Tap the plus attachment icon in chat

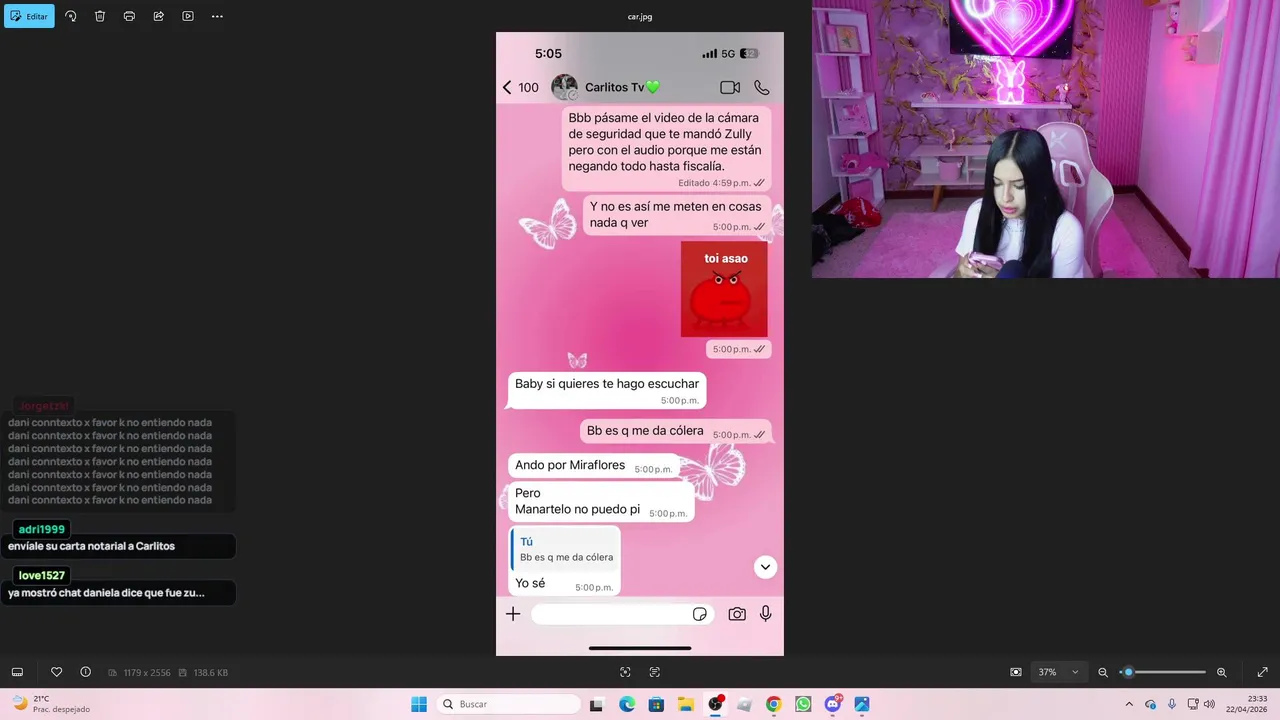513,614
